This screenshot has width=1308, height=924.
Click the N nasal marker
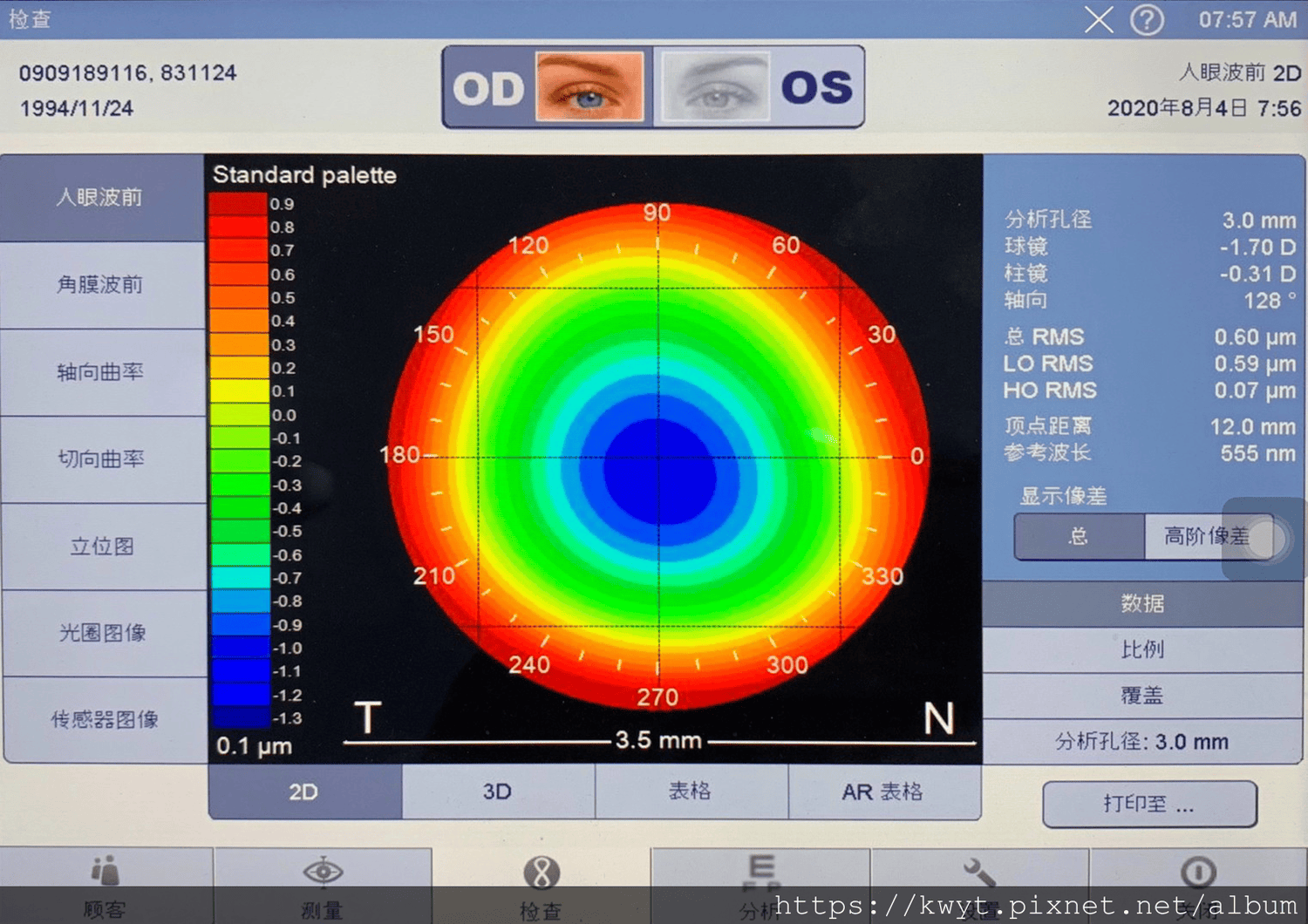coord(939,719)
